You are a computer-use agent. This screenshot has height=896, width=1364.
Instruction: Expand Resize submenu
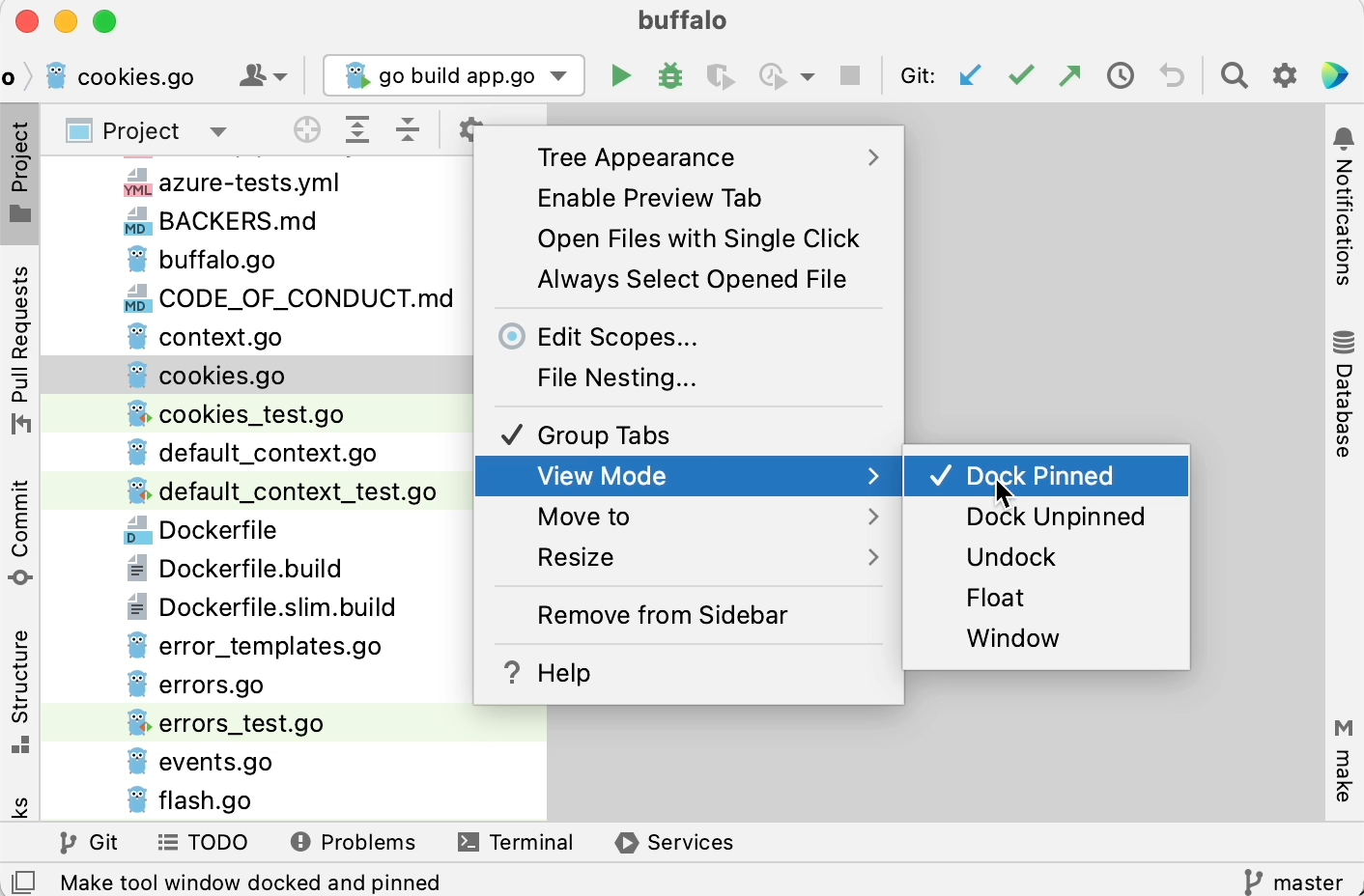coord(690,557)
